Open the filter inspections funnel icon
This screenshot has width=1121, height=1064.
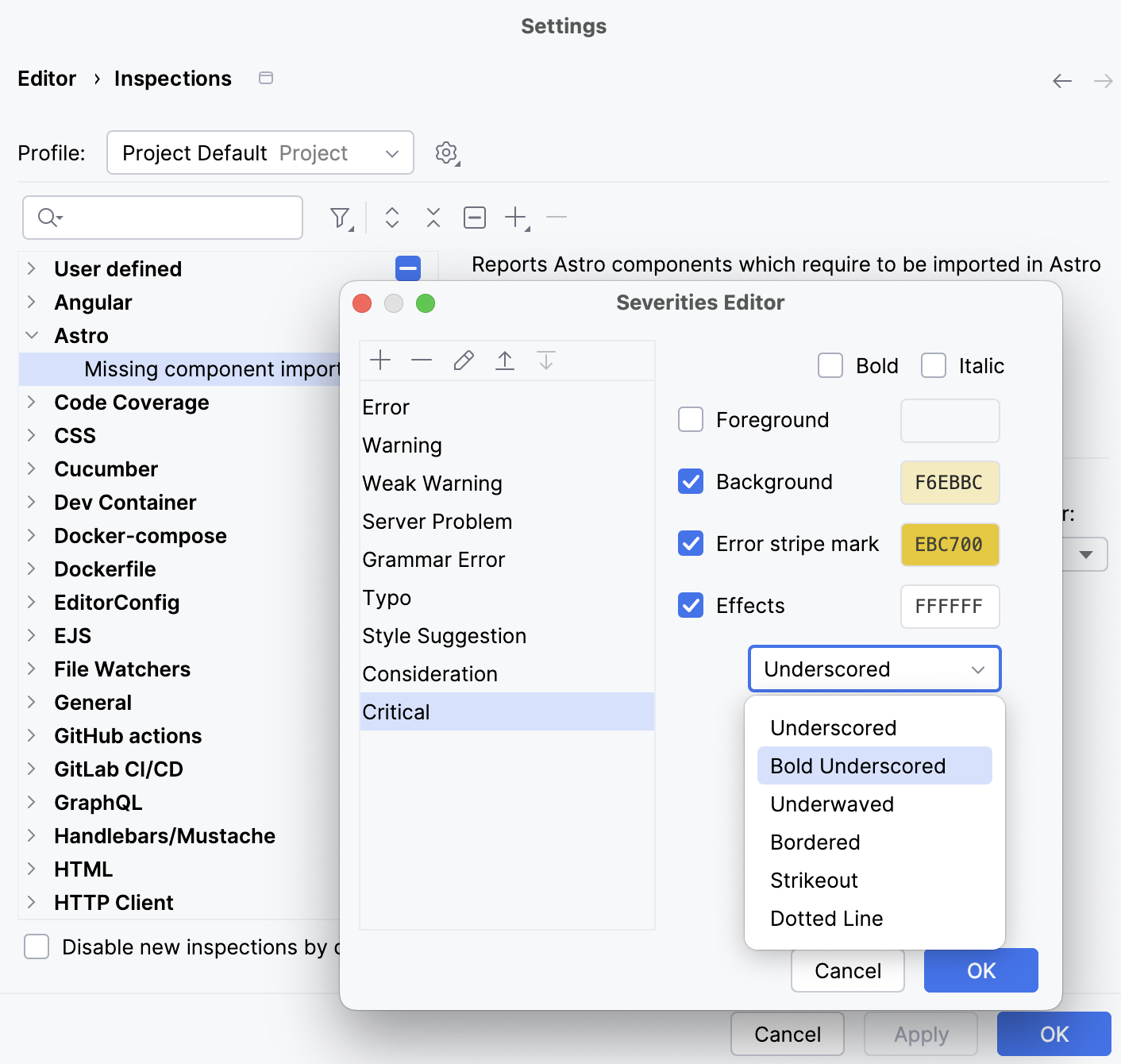(x=341, y=218)
